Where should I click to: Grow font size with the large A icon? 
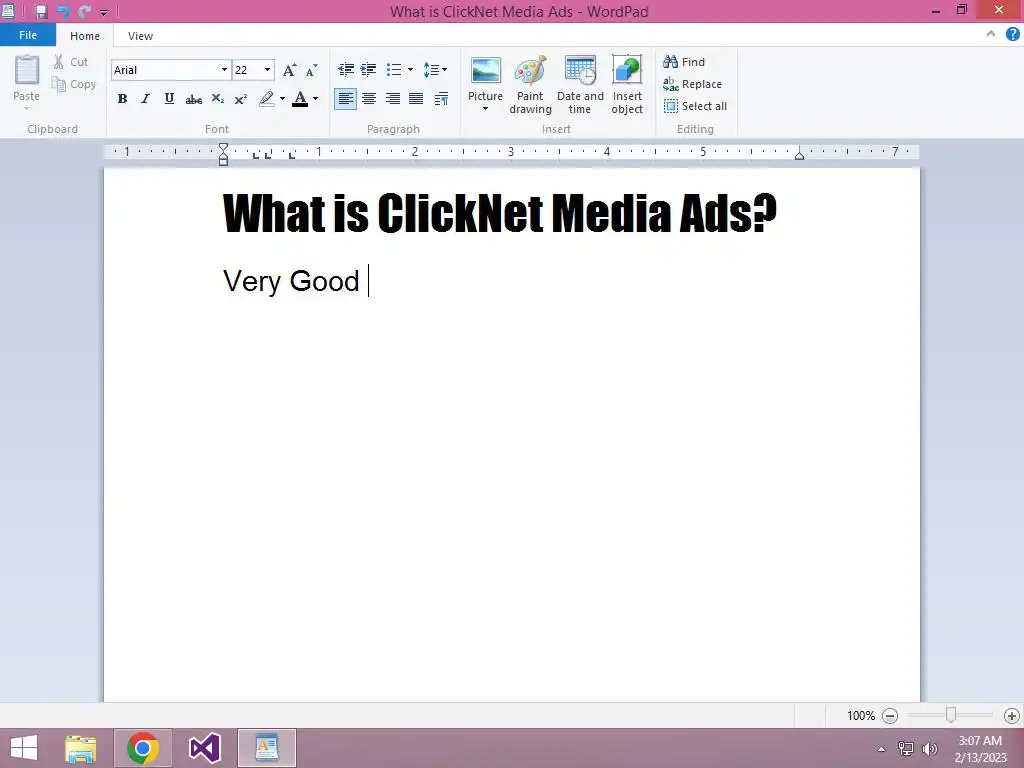coord(289,70)
